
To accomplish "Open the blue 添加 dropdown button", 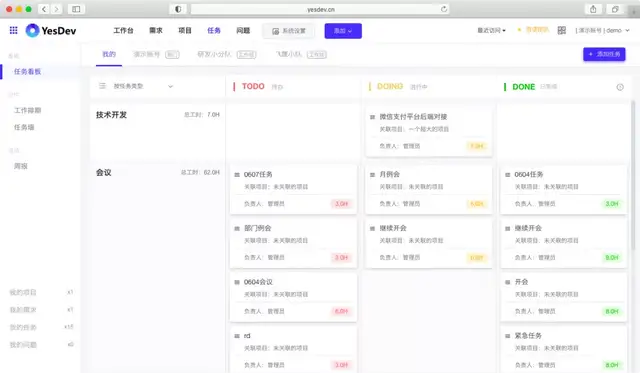I will pos(343,31).
